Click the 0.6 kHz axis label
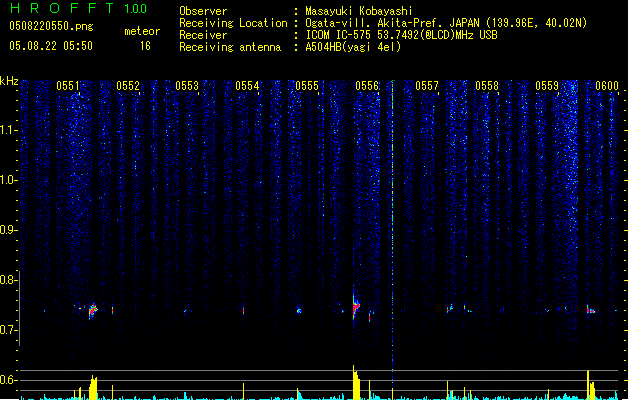 point(9,380)
